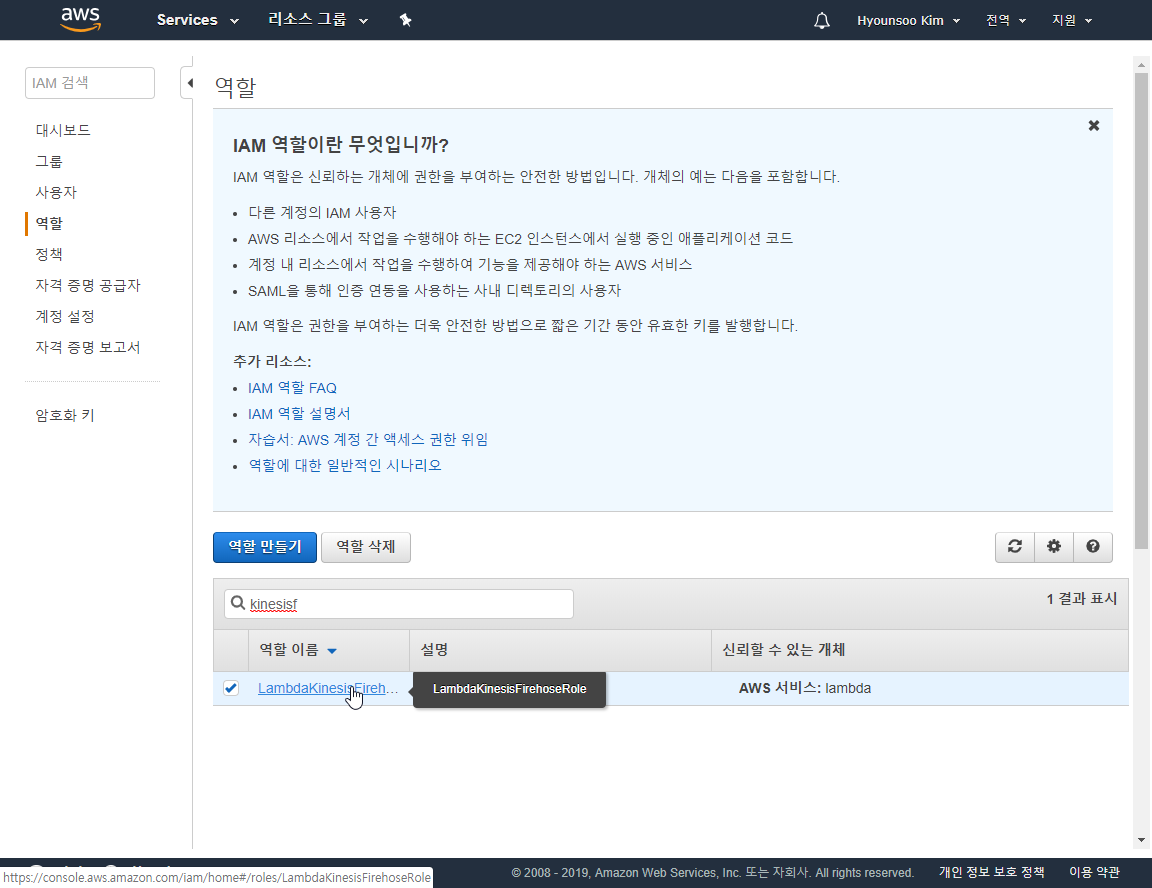Viewport: 1152px width, 888px height.
Task: Click the page vertical scrollbar thumb
Action: [x=1140, y=310]
